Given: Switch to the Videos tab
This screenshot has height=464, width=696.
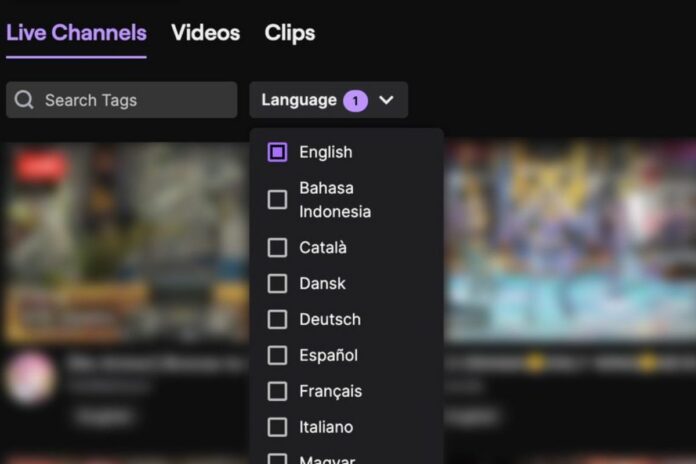Looking at the screenshot, I should 205,33.
